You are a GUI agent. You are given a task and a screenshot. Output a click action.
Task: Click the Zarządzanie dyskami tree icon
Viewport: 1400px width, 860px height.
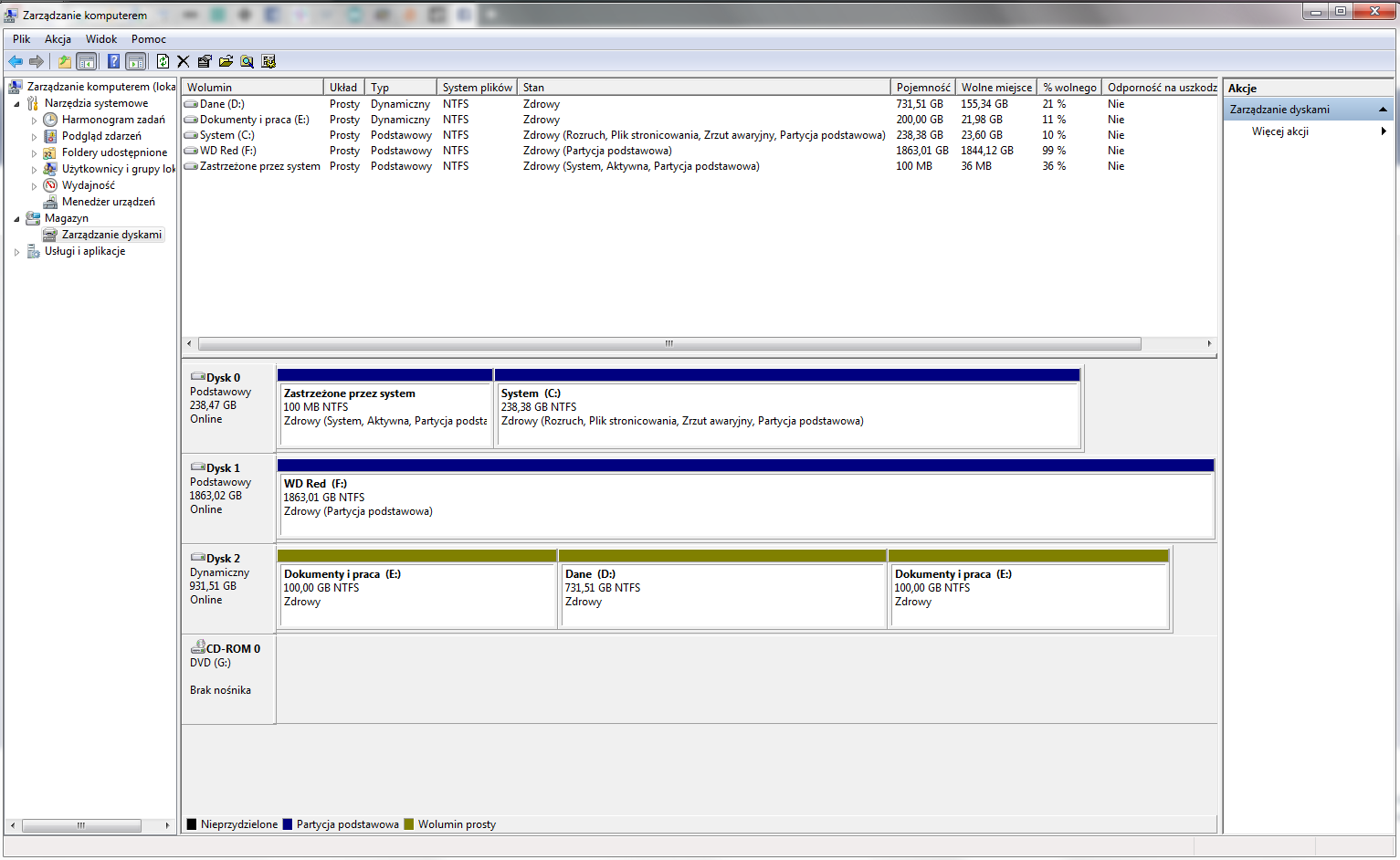(x=50, y=235)
